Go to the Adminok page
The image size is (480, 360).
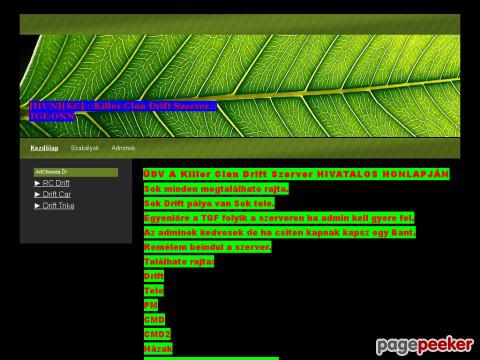pyautogui.click(x=123, y=148)
